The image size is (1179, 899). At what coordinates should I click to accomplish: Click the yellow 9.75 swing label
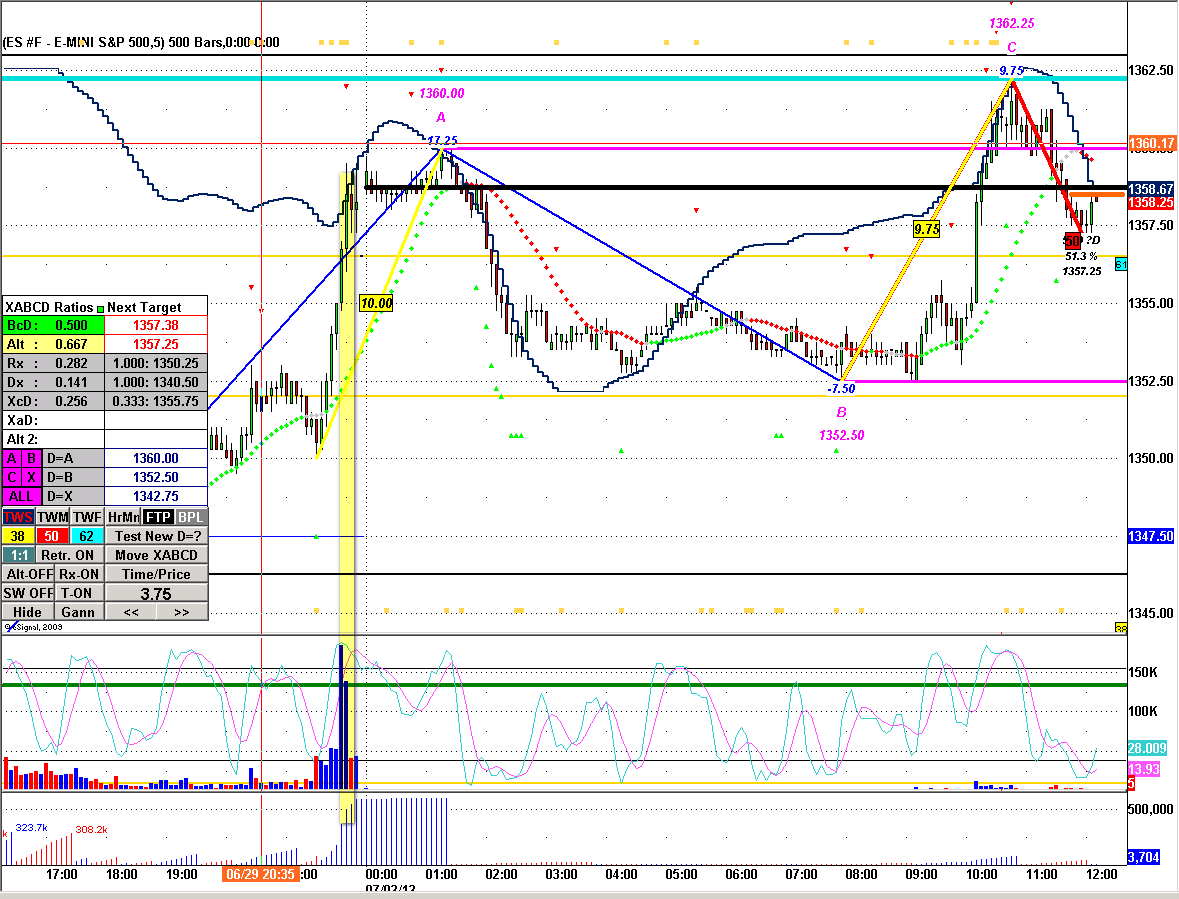tap(926, 229)
